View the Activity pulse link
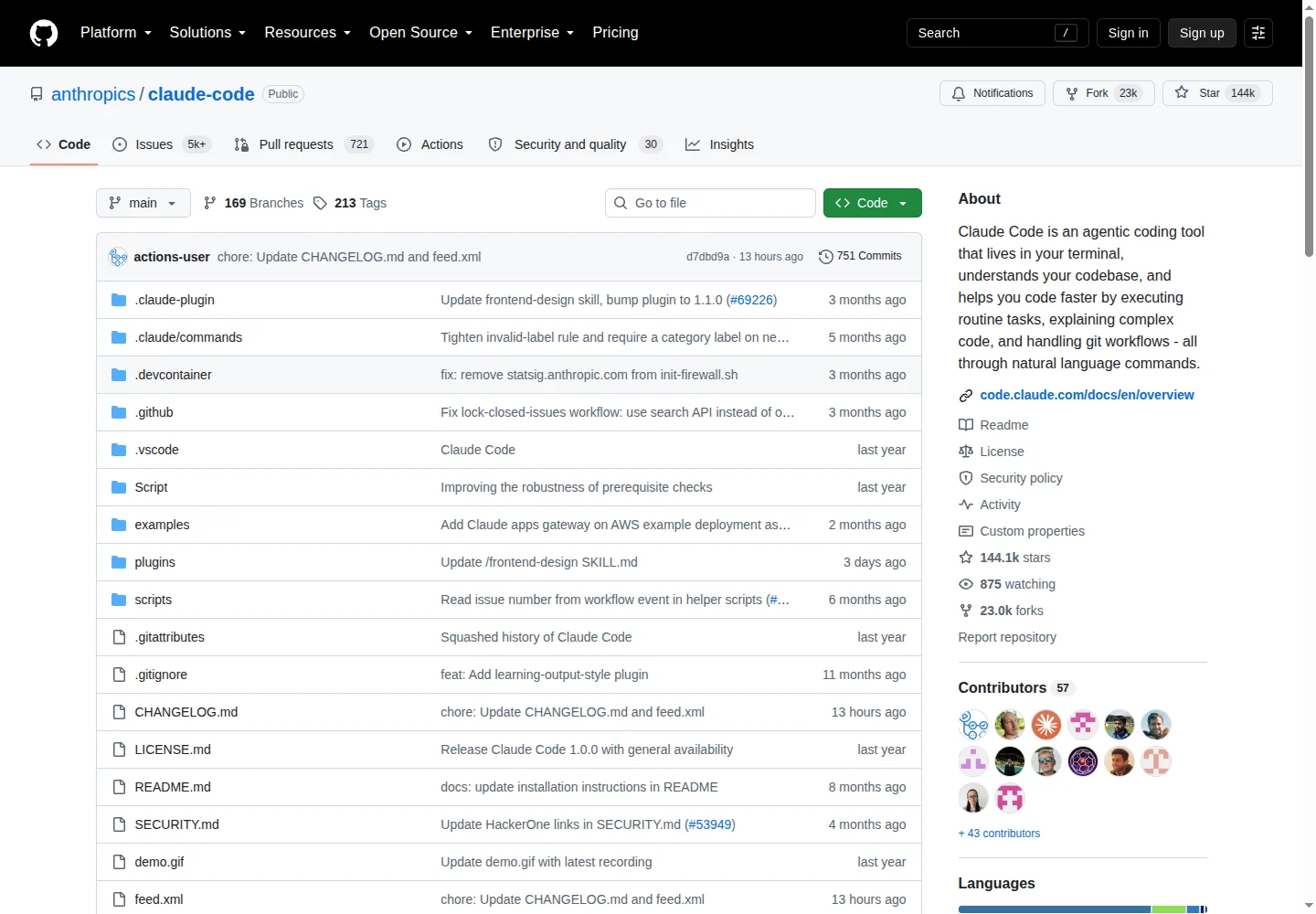 tap(990, 505)
